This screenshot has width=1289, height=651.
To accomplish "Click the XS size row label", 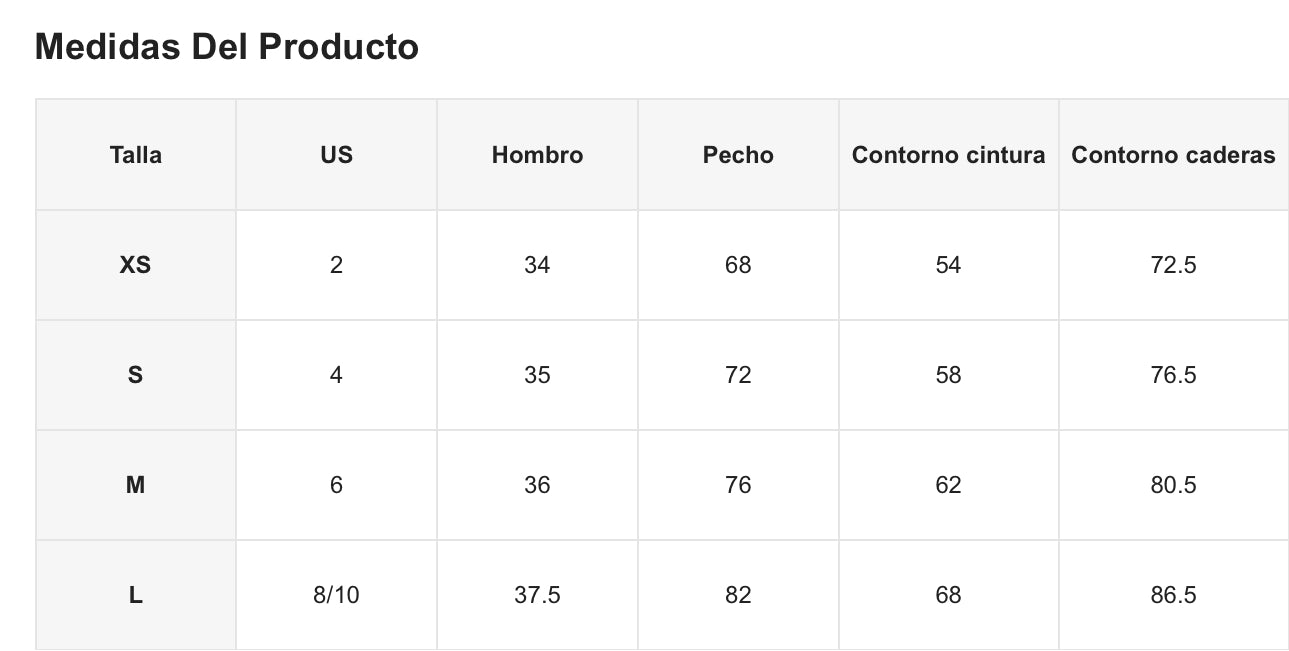I will pos(136,265).
